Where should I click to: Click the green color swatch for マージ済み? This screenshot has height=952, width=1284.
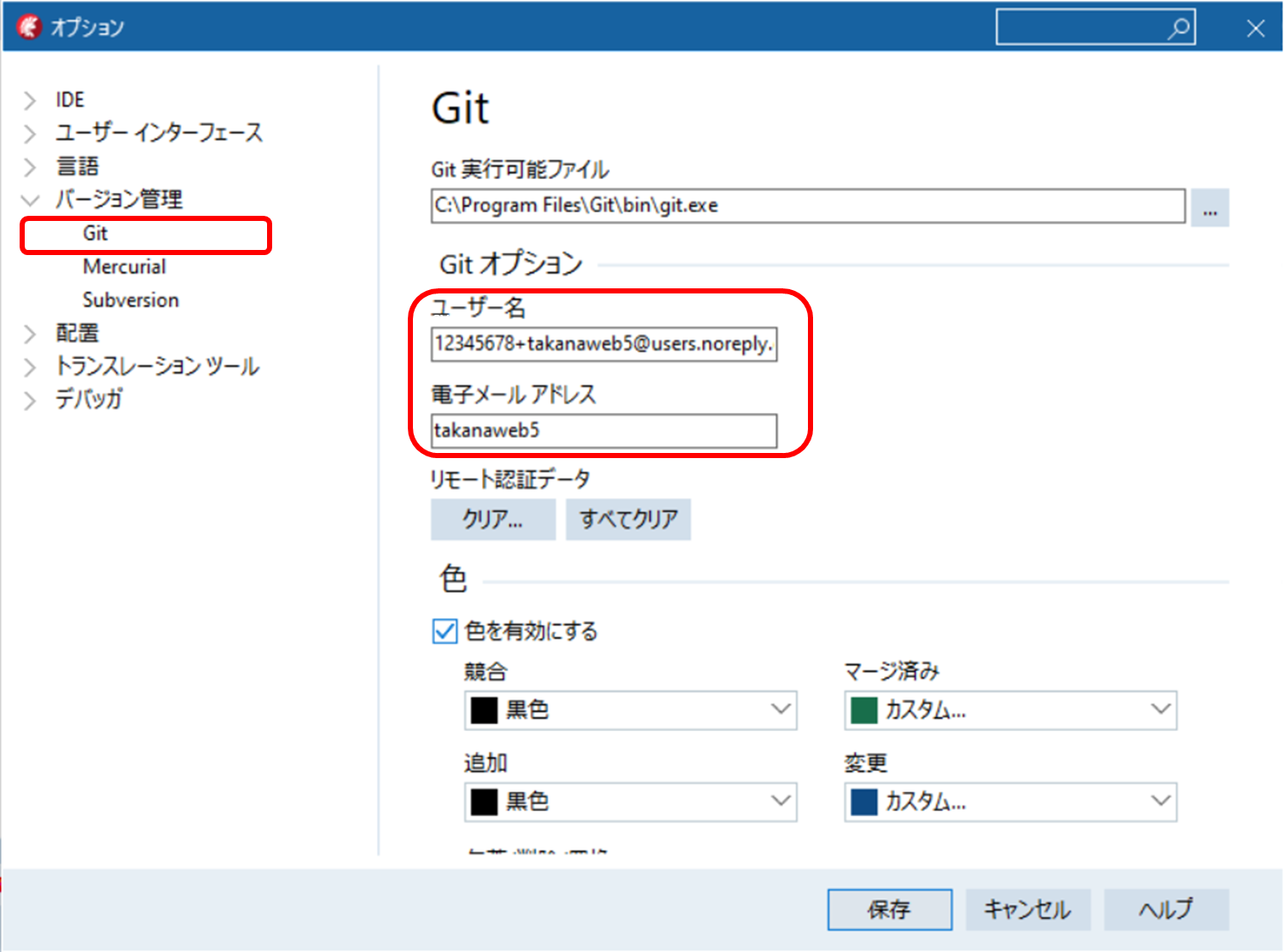click(863, 709)
